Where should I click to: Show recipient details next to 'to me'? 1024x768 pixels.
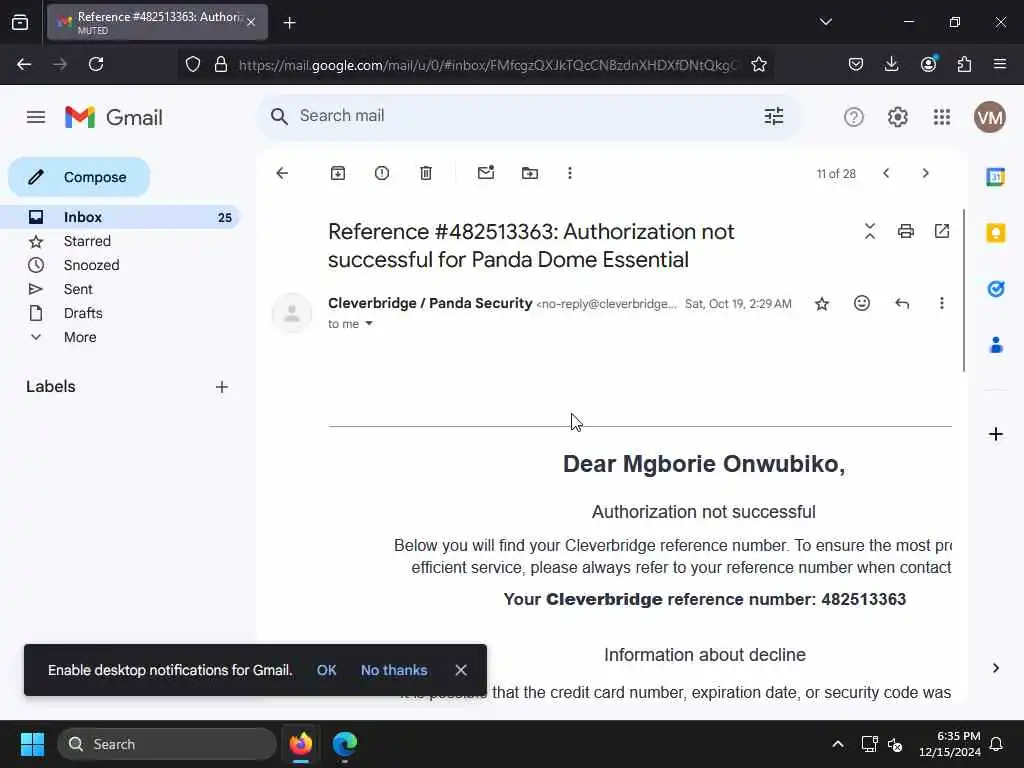[369, 324]
